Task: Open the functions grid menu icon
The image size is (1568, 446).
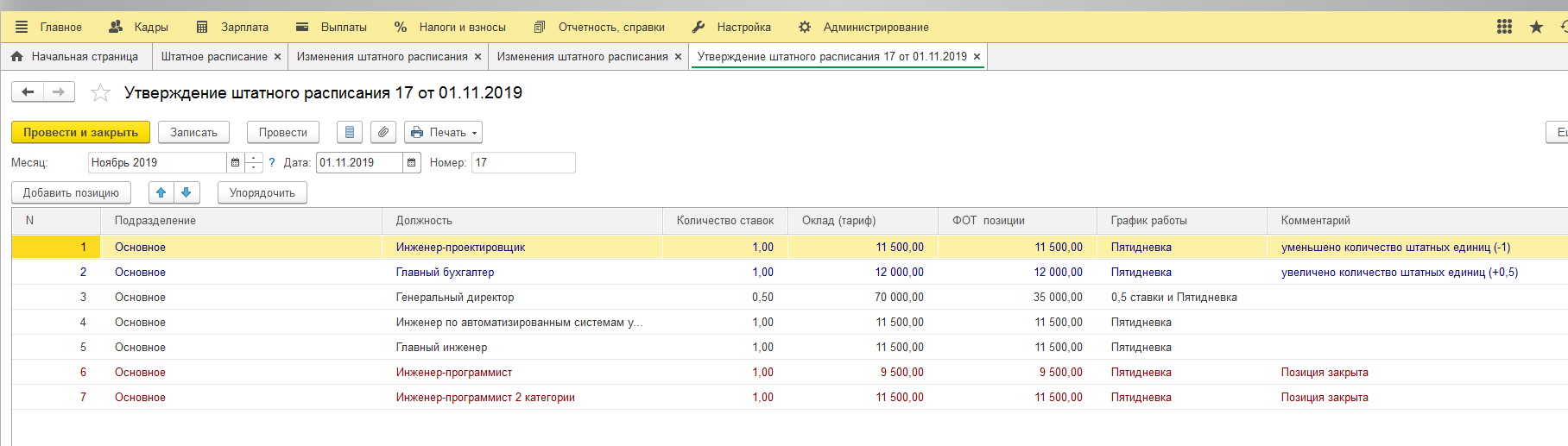Action: (x=1504, y=27)
